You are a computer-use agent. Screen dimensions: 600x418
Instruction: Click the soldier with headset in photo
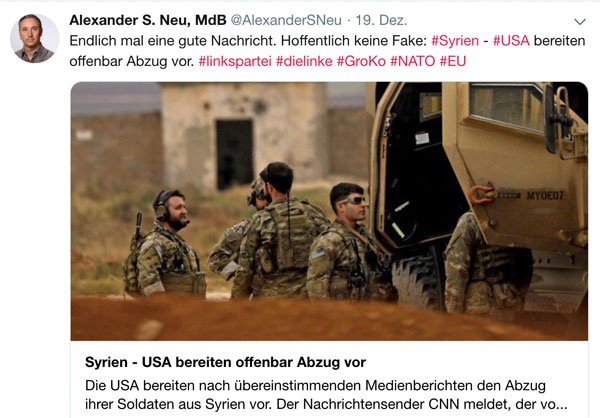coord(165,244)
